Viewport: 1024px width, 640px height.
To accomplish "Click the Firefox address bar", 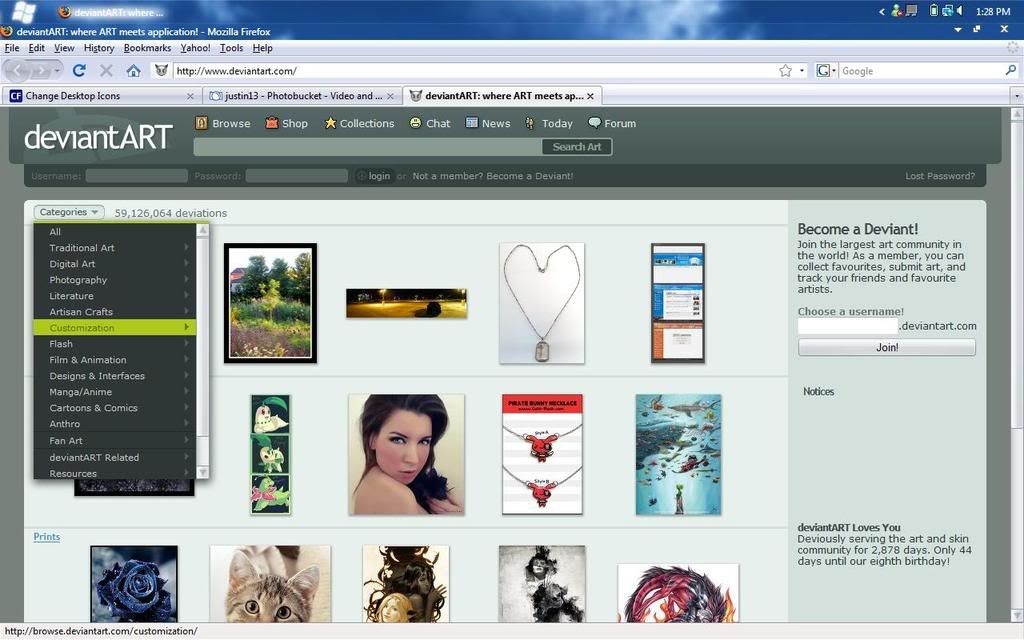I will (x=474, y=71).
